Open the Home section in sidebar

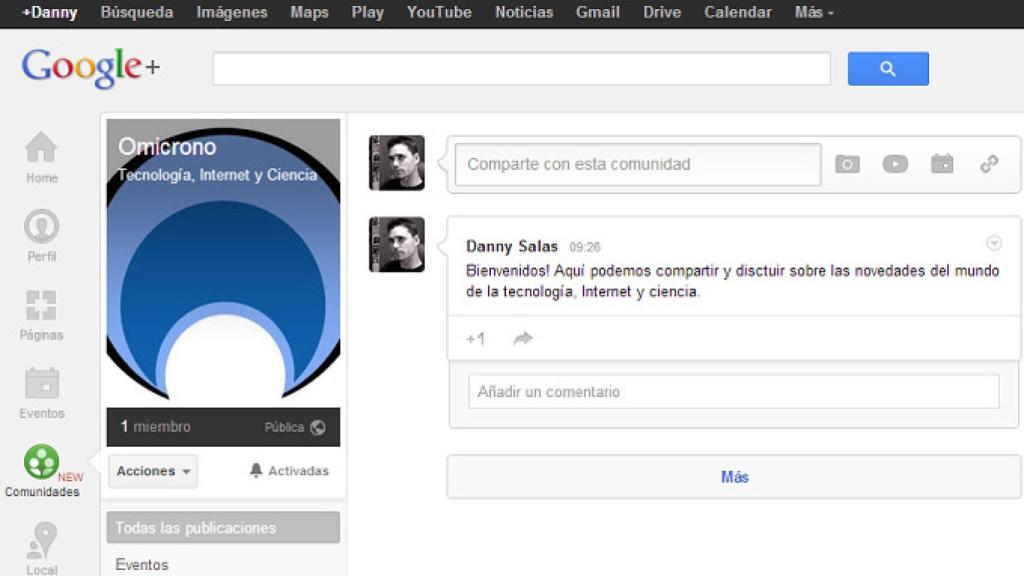(40, 155)
